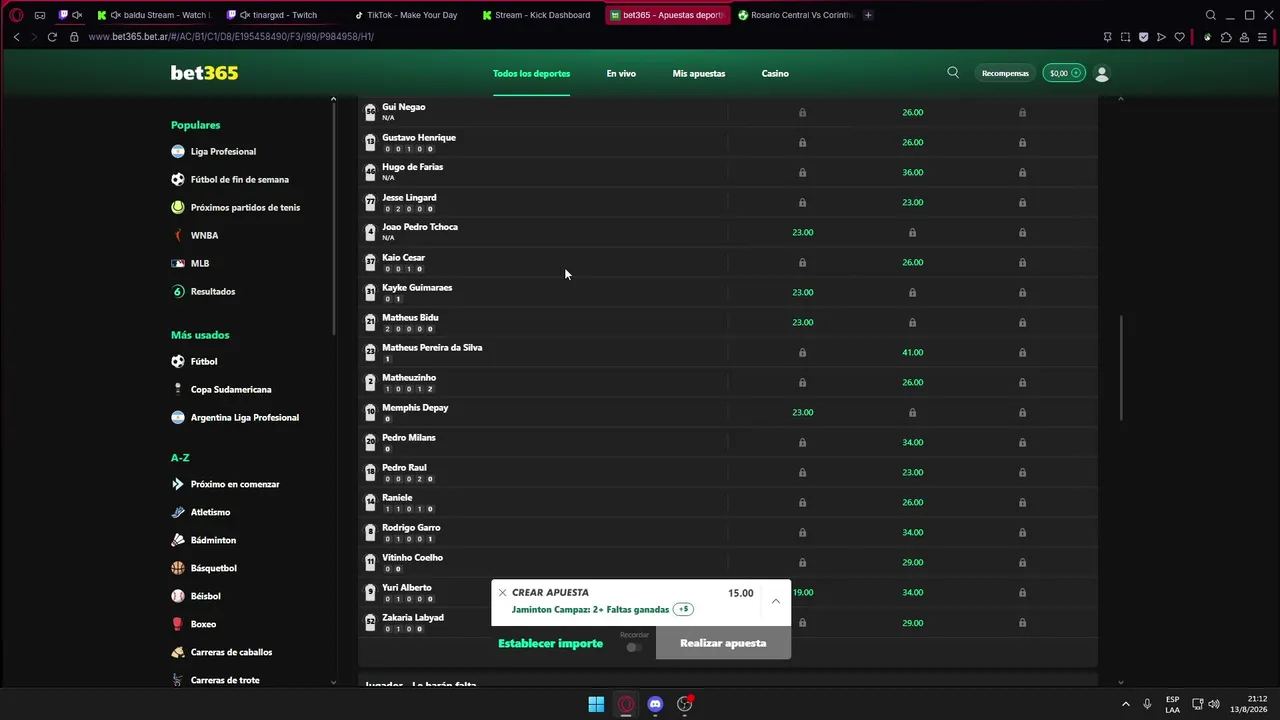The image size is (1280, 720).
Task: Click the tennis ball icon for Próximos partidos
Action: coord(178,208)
